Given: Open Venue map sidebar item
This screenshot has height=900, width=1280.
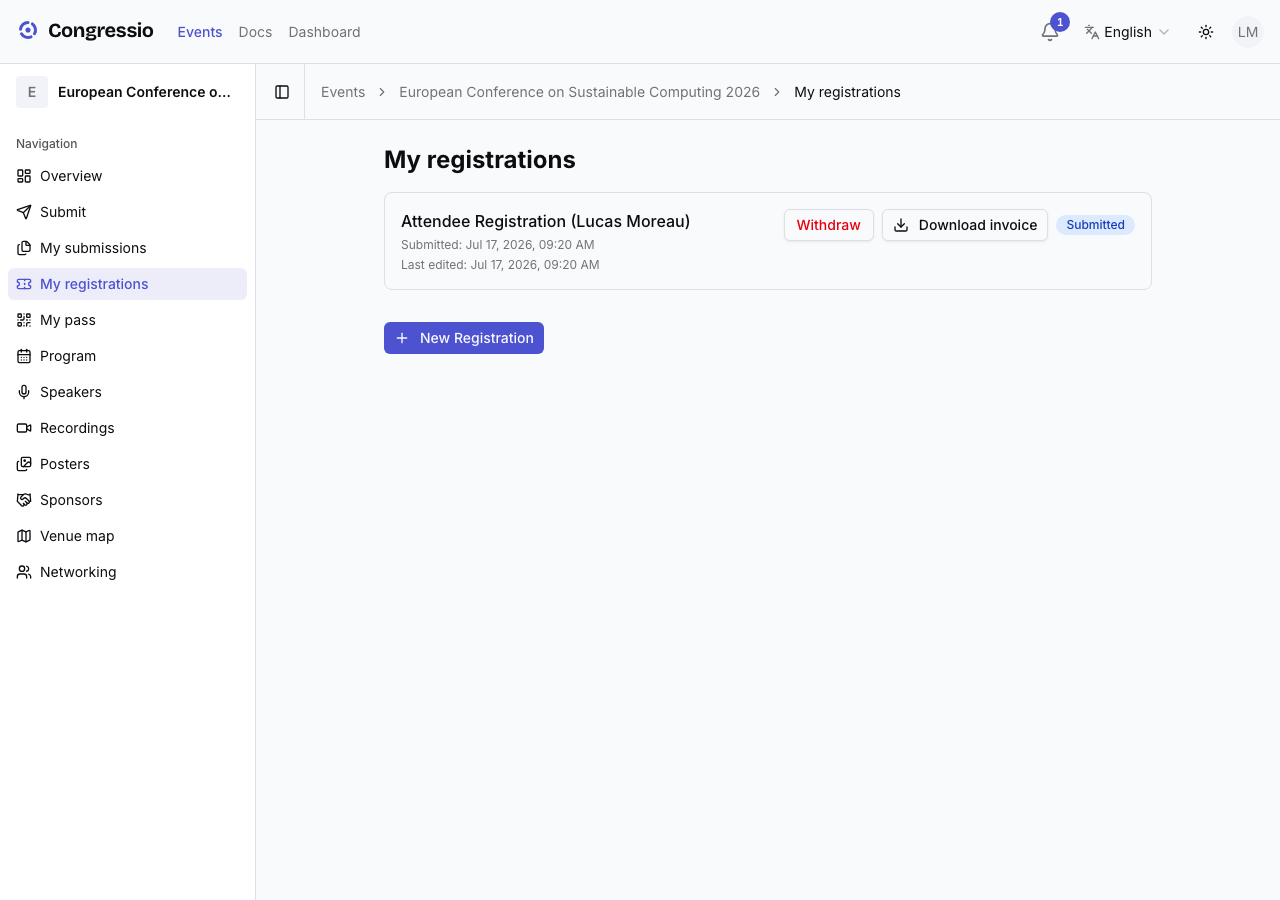Looking at the screenshot, I should [127, 536].
